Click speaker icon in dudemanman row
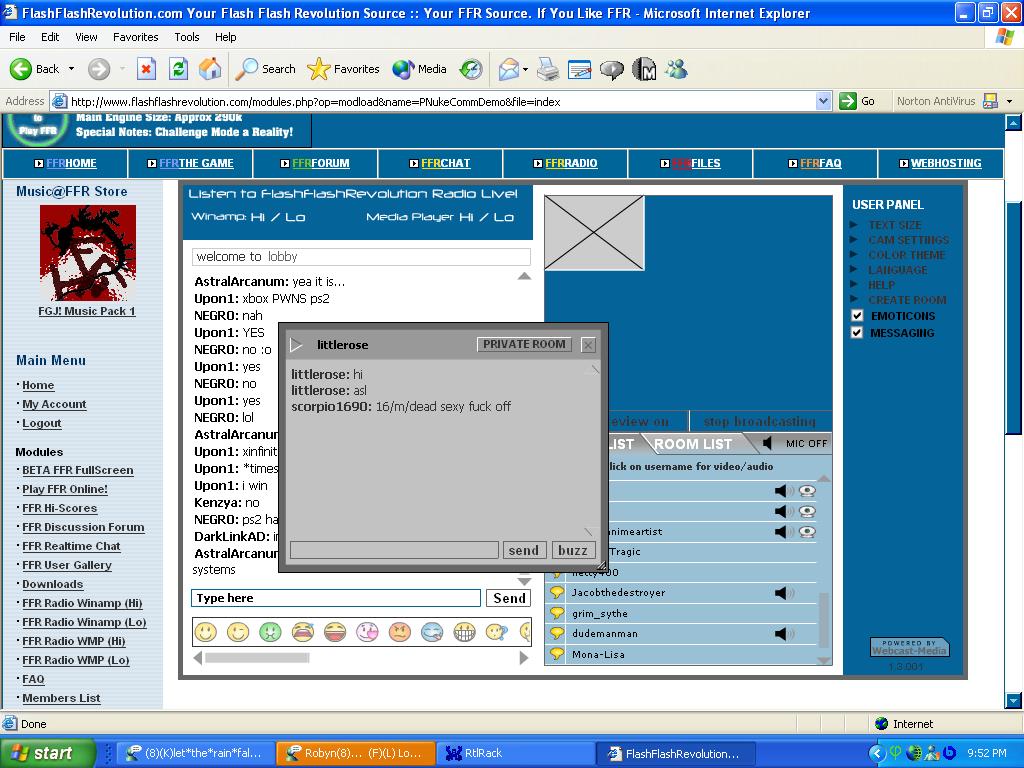The height and width of the screenshot is (768, 1024). (783, 633)
